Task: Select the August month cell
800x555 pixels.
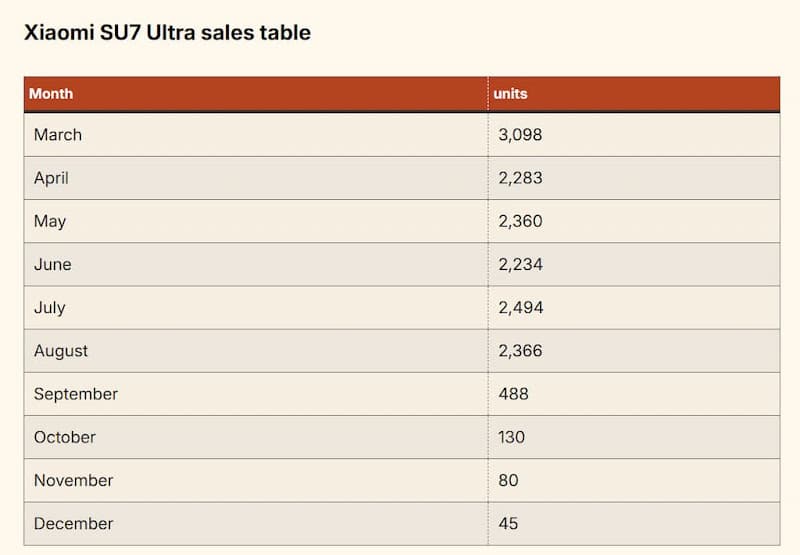Action: (61, 351)
